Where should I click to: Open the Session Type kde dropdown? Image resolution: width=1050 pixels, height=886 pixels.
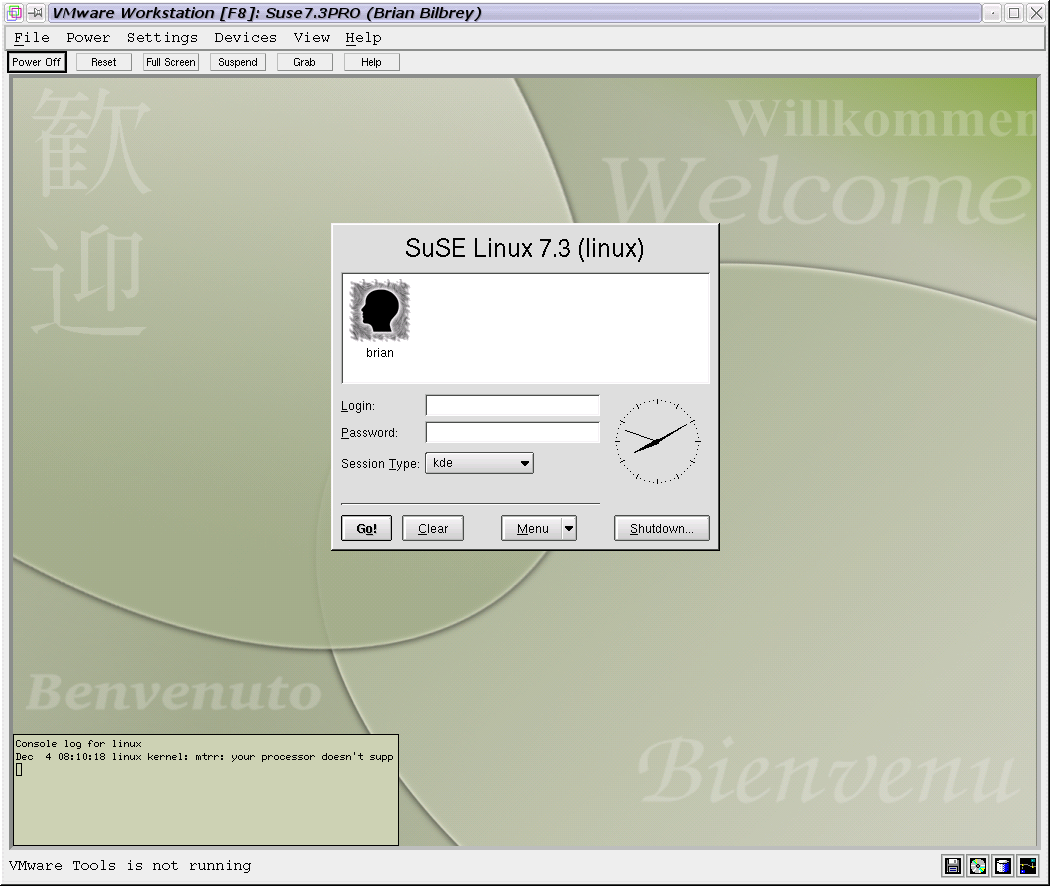[479, 463]
